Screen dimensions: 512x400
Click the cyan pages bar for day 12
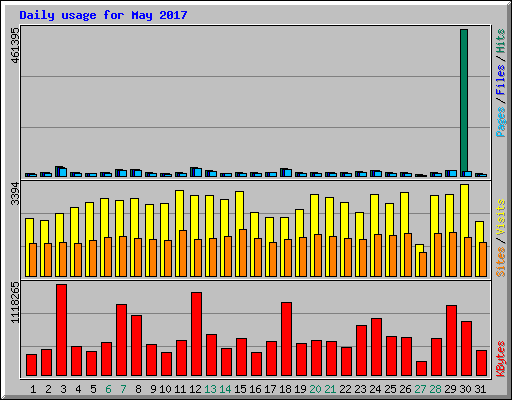(198, 172)
